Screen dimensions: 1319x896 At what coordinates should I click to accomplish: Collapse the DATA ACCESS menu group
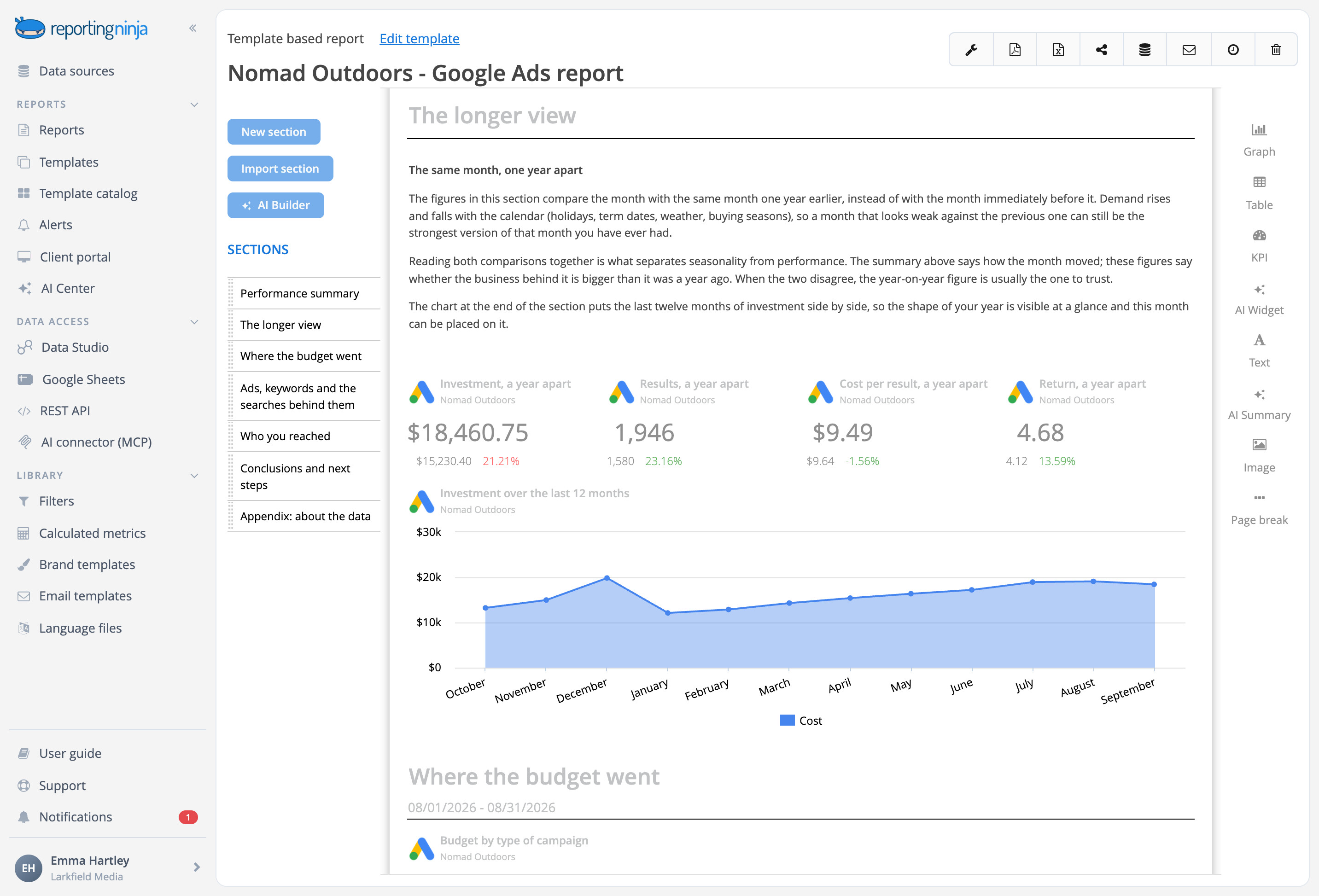pyautogui.click(x=194, y=322)
